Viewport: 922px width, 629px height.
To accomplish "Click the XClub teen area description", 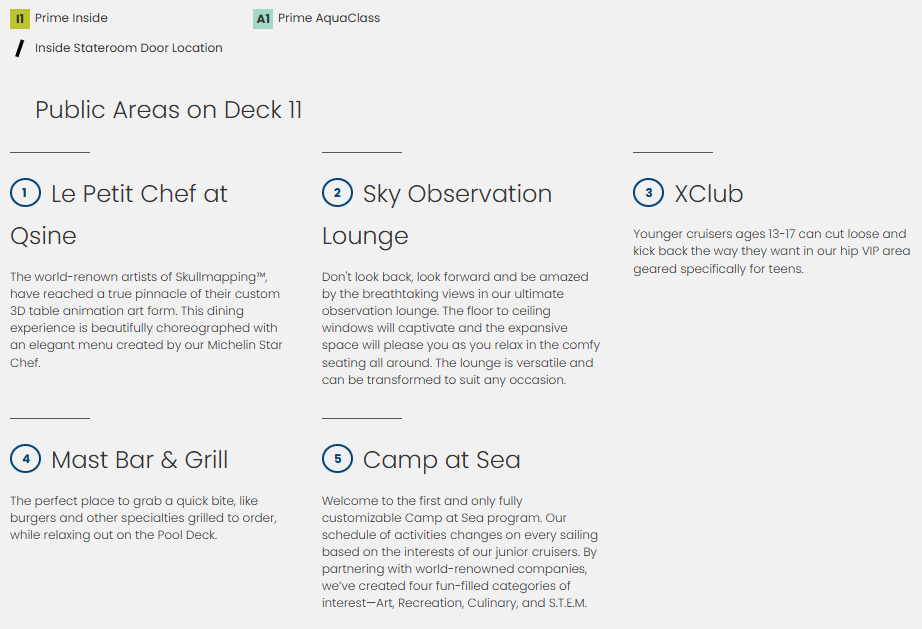I will click(x=771, y=251).
